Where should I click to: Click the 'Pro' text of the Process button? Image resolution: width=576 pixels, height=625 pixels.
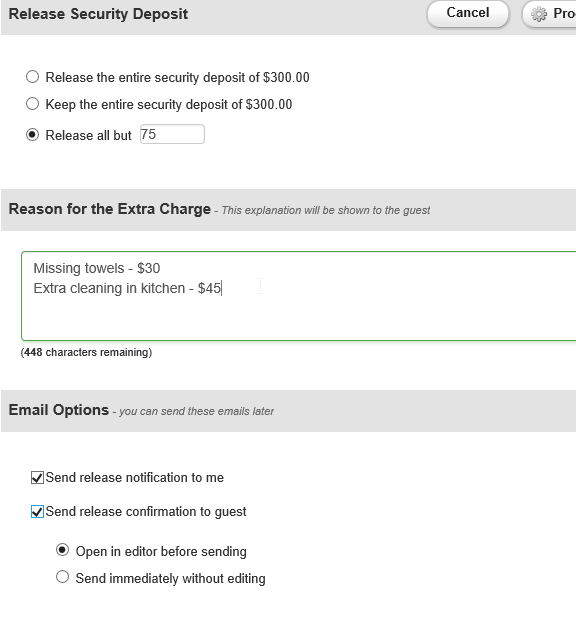(x=564, y=14)
